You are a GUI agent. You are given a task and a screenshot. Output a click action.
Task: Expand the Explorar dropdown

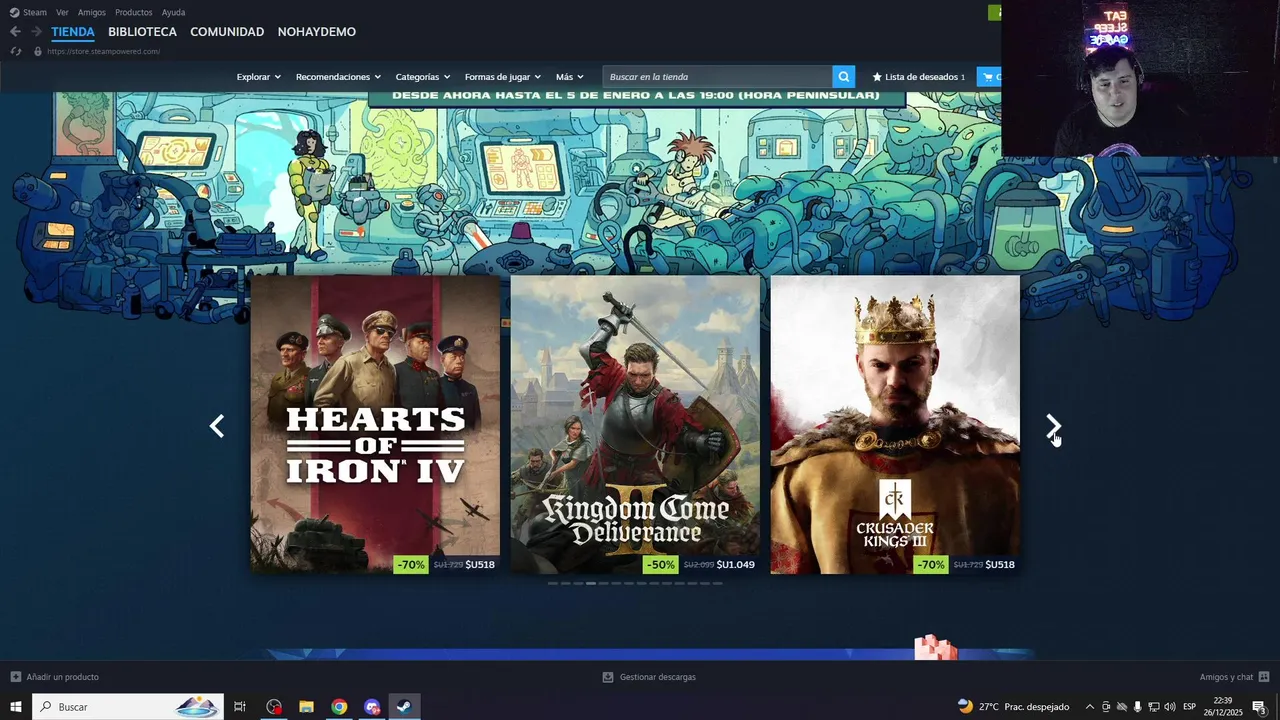click(x=258, y=77)
